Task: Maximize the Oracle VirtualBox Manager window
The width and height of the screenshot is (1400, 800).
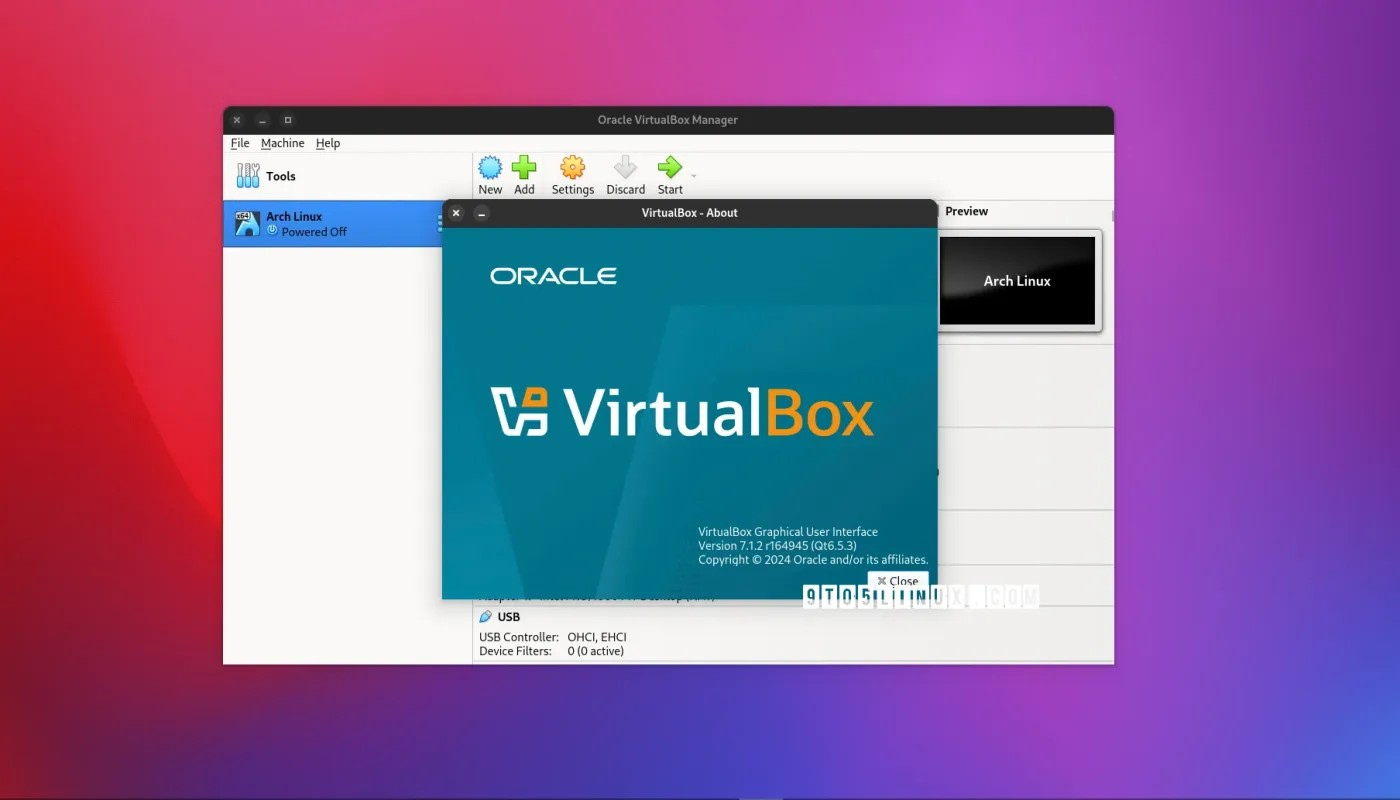Action: pyautogui.click(x=287, y=120)
